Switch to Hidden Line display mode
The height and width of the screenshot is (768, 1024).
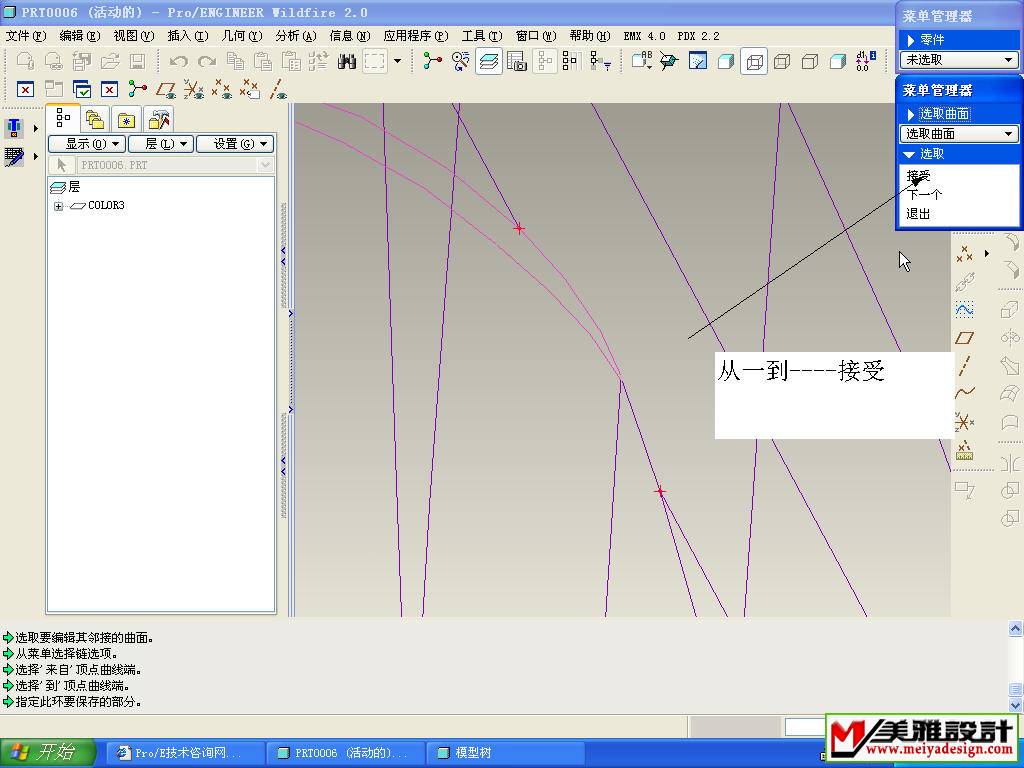click(782, 61)
